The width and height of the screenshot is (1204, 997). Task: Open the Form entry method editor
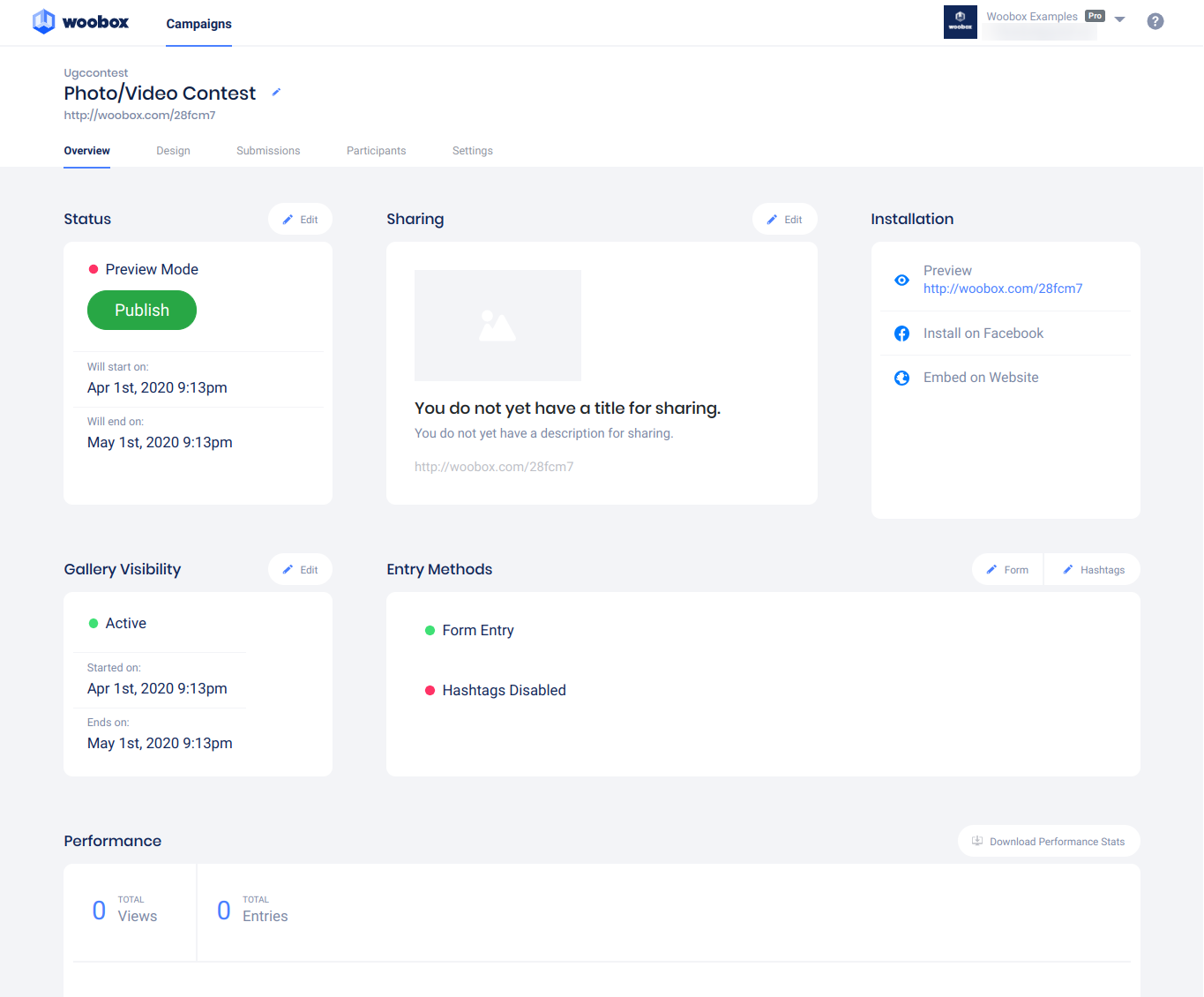[x=1007, y=570]
